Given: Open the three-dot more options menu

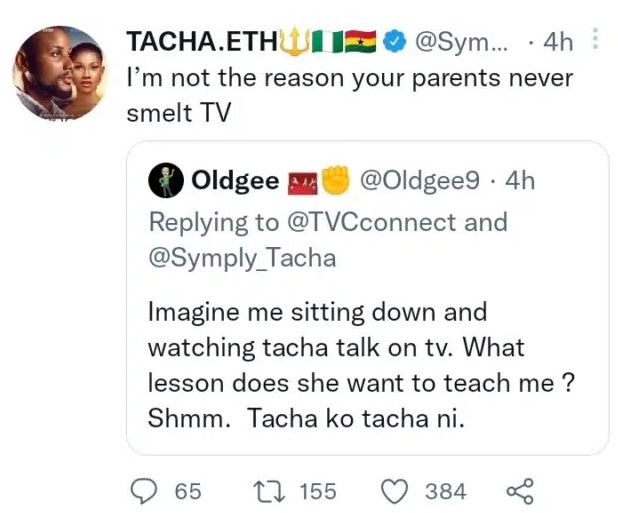Looking at the screenshot, I should [x=596, y=40].
